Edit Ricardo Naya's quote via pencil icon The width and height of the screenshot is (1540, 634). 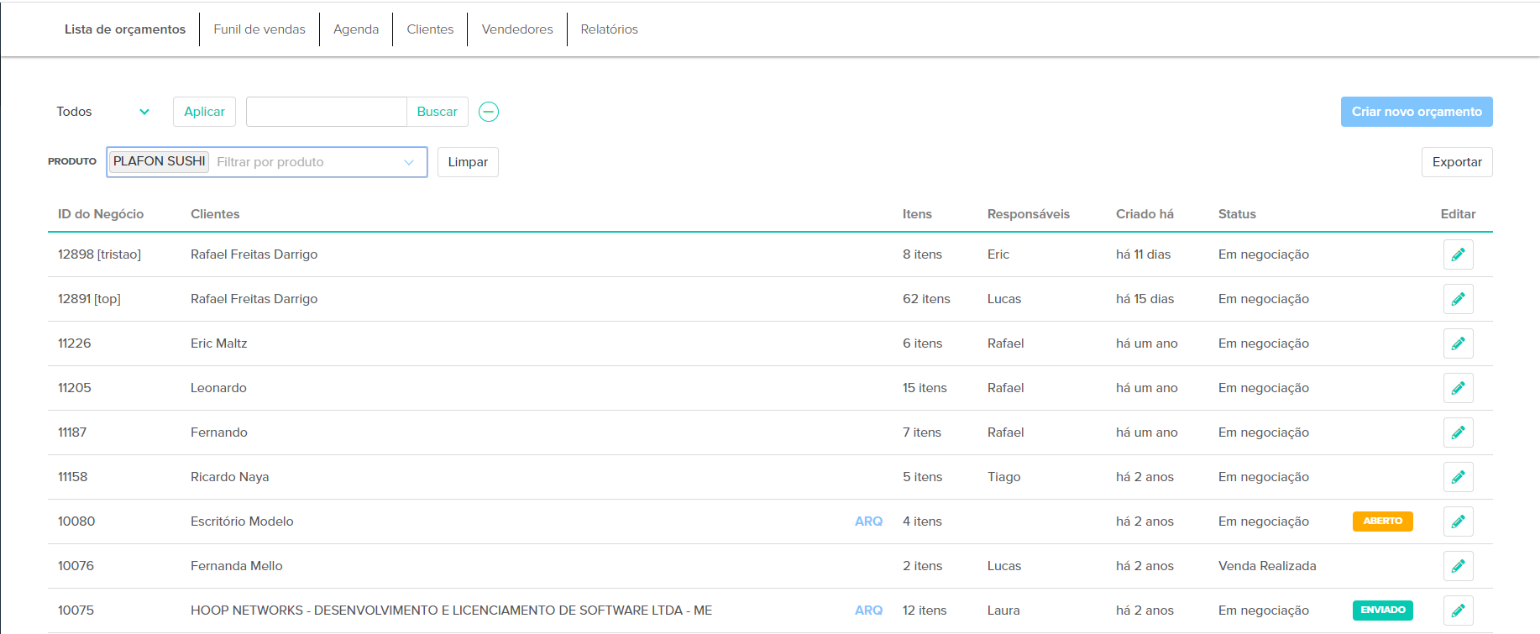pos(1457,477)
